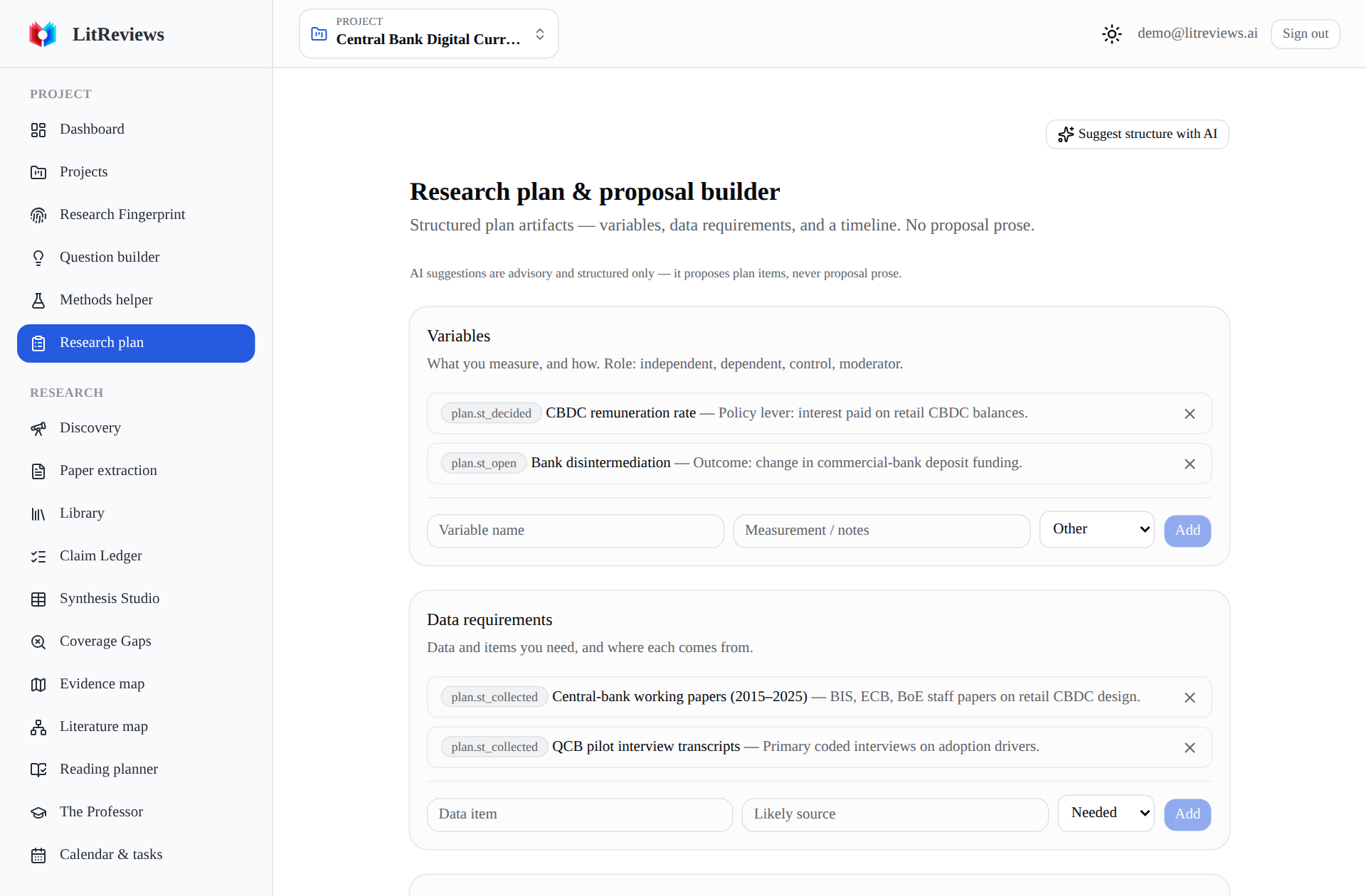Click the Research plan clipboard icon
1366x896 pixels.
point(38,343)
